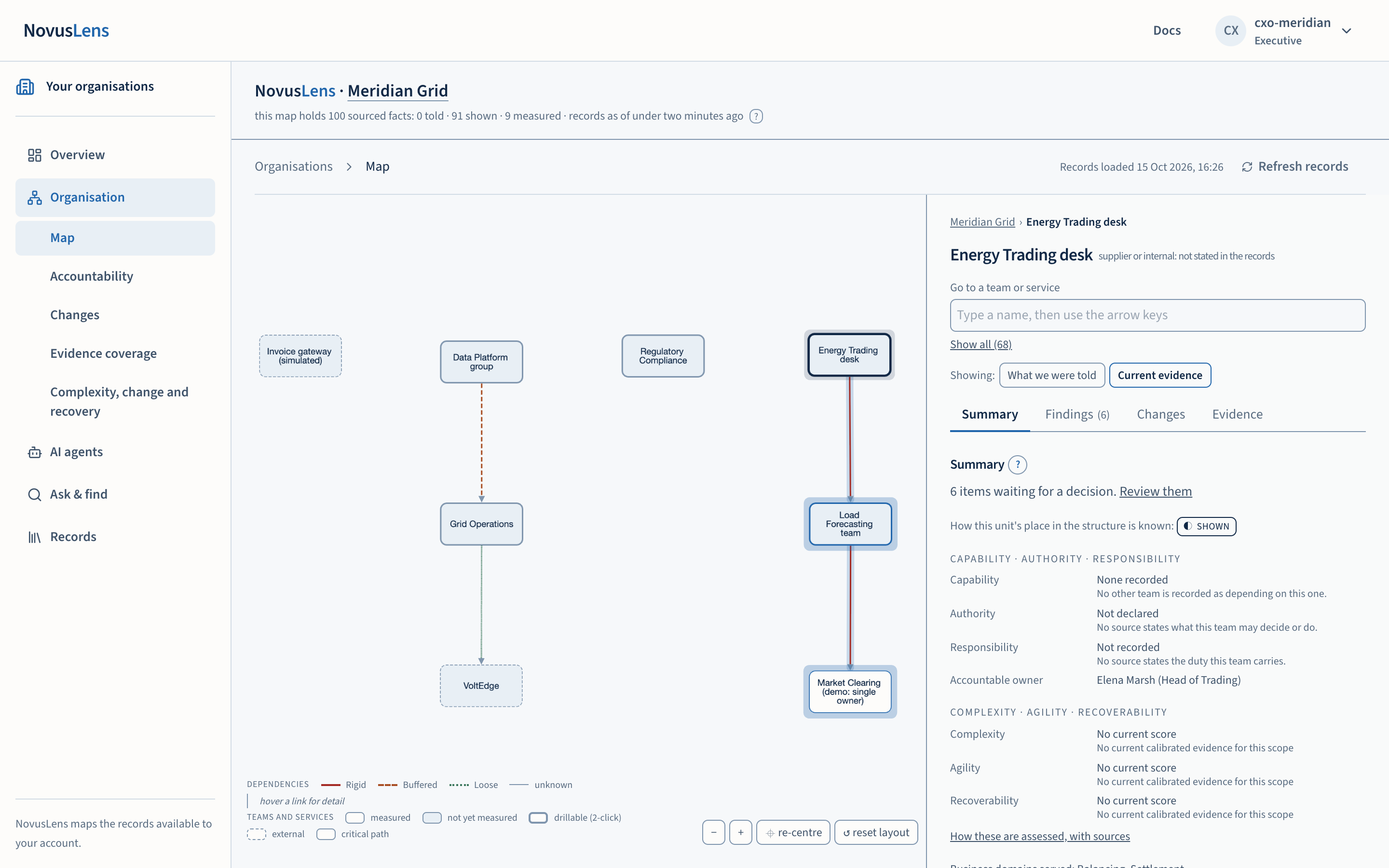
Task: Open the Evidence tab
Action: (1237, 415)
